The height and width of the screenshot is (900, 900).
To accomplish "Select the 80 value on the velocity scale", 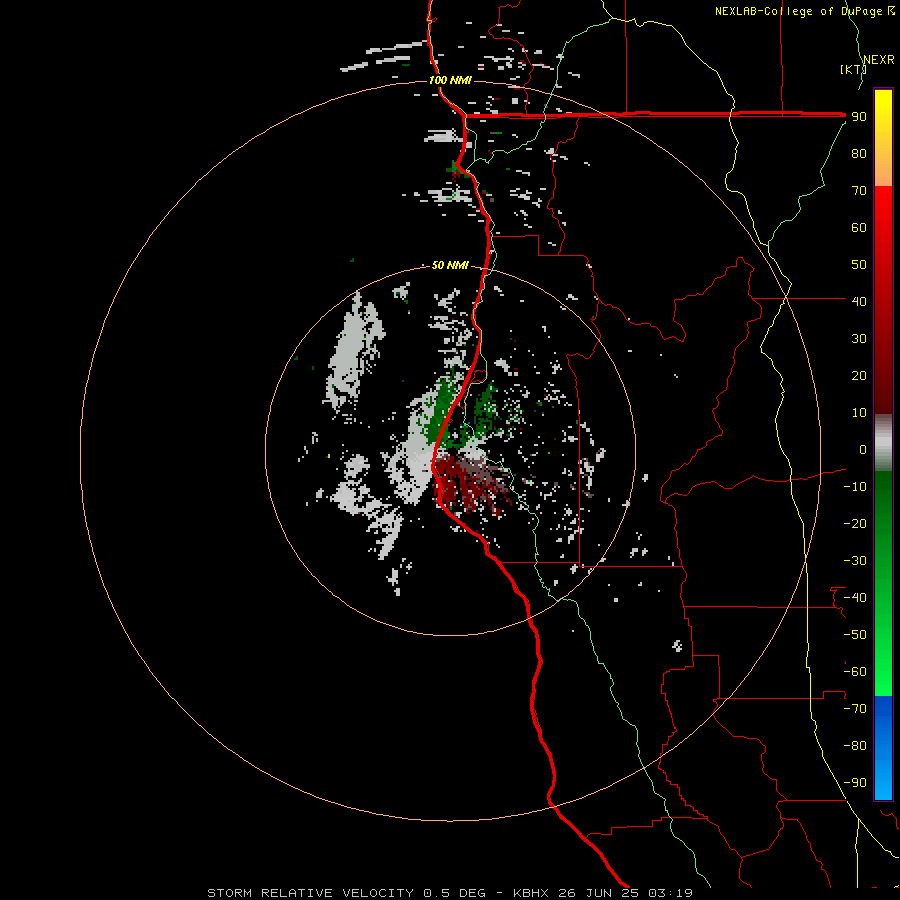I will (859, 154).
